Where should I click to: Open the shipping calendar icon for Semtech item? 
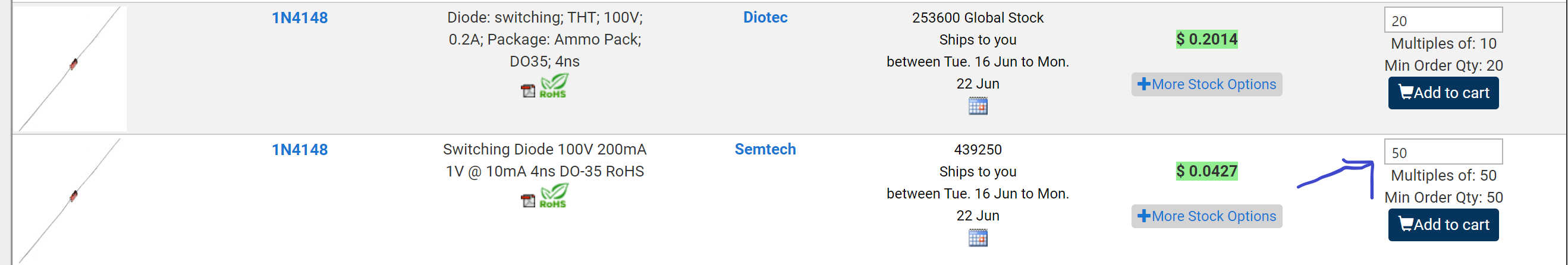pos(978,238)
